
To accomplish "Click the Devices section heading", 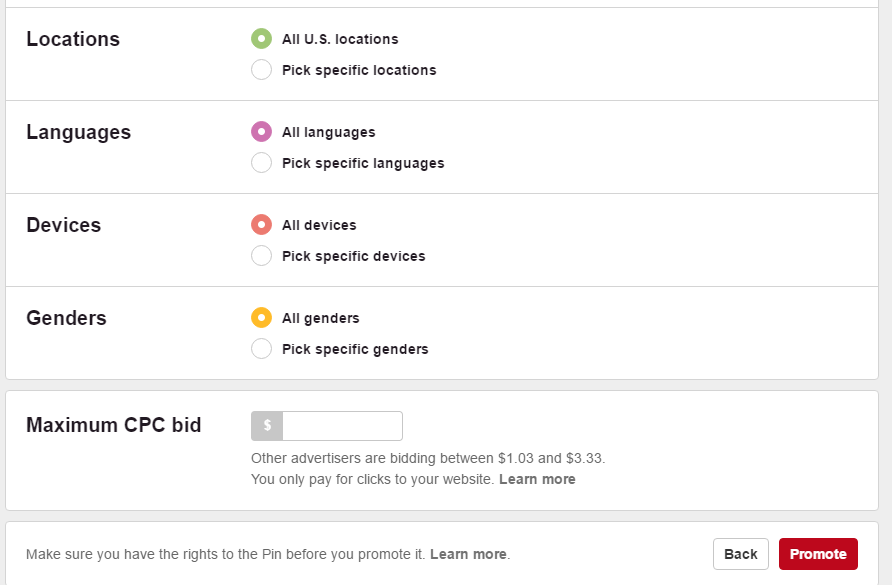I will 64,225.
